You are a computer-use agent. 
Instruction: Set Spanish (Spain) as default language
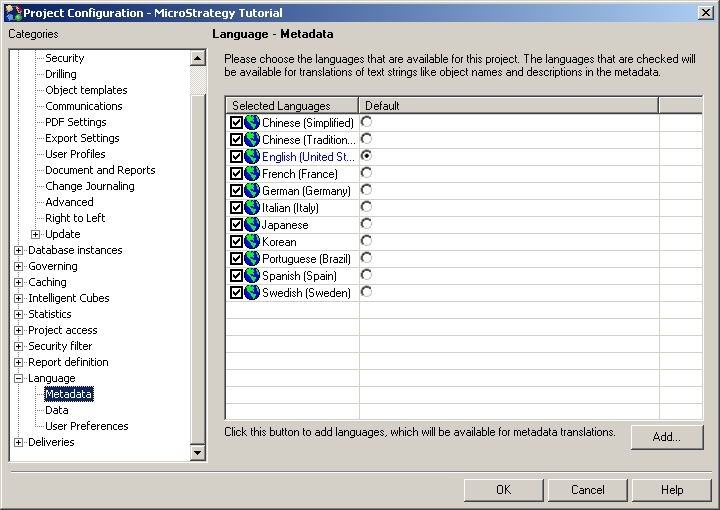(x=366, y=275)
